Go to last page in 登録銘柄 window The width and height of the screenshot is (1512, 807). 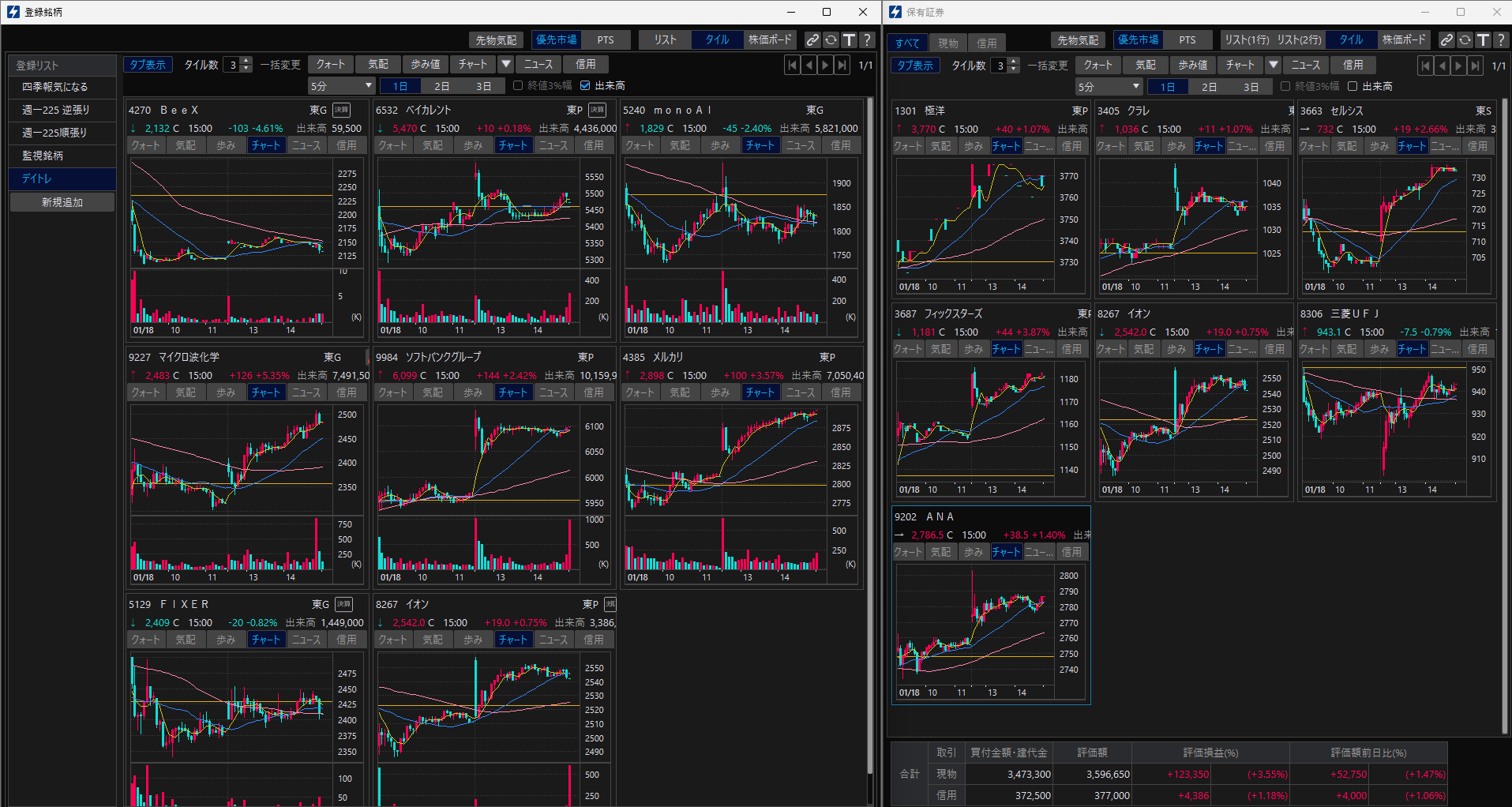[x=842, y=65]
